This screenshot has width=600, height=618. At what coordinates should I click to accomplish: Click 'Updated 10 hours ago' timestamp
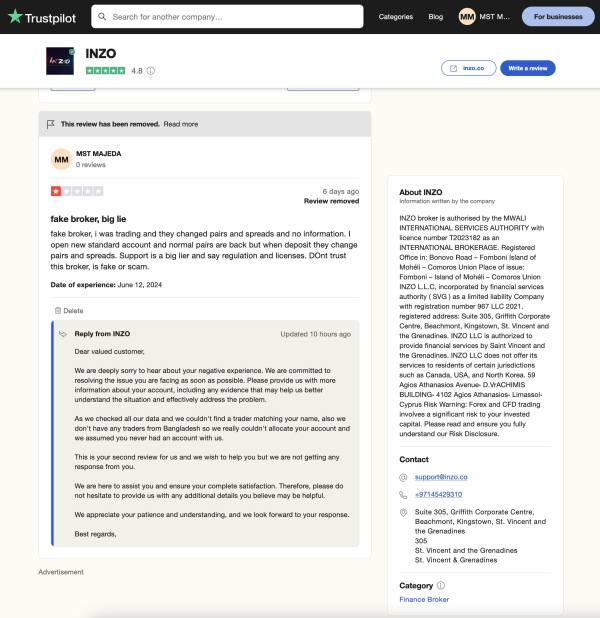pyautogui.click(x=315, y=334)
